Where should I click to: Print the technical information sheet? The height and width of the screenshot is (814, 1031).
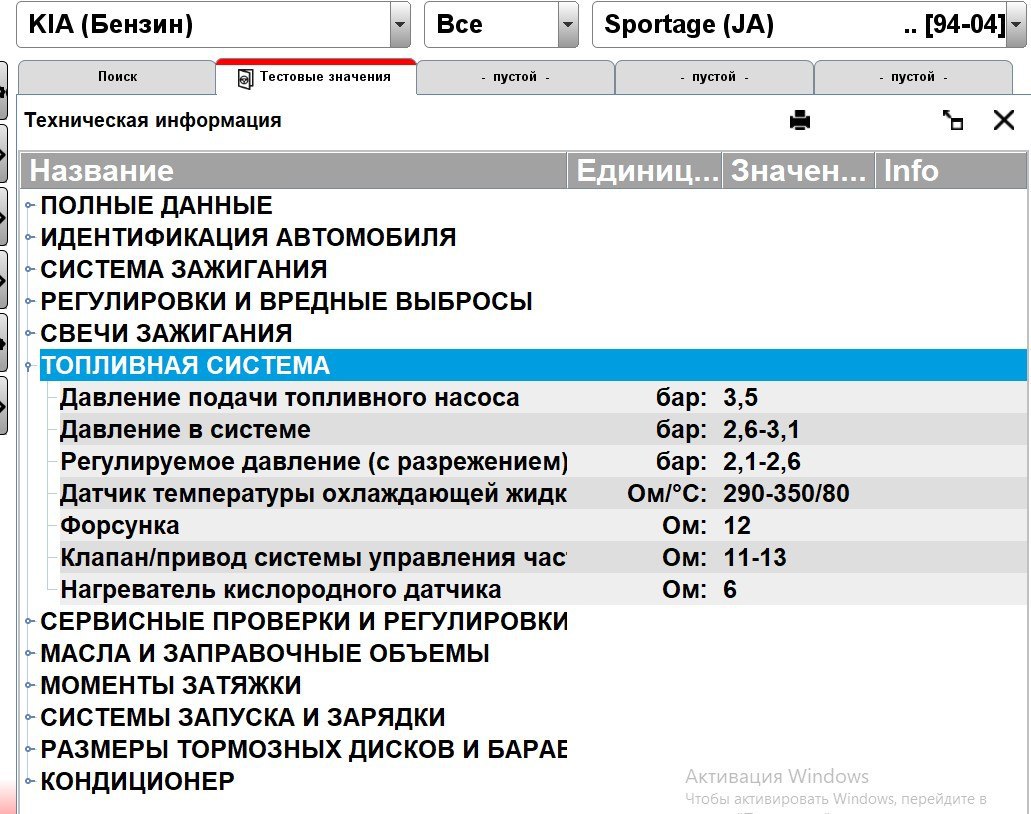point(800,120)
